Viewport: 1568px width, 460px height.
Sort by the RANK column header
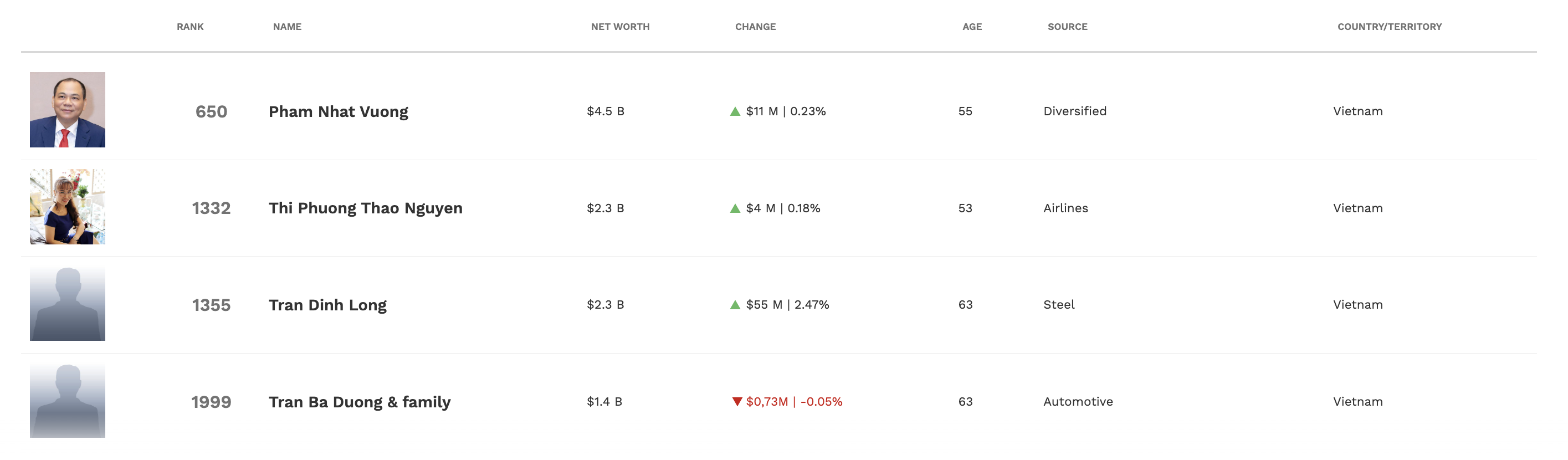(190, 27)
